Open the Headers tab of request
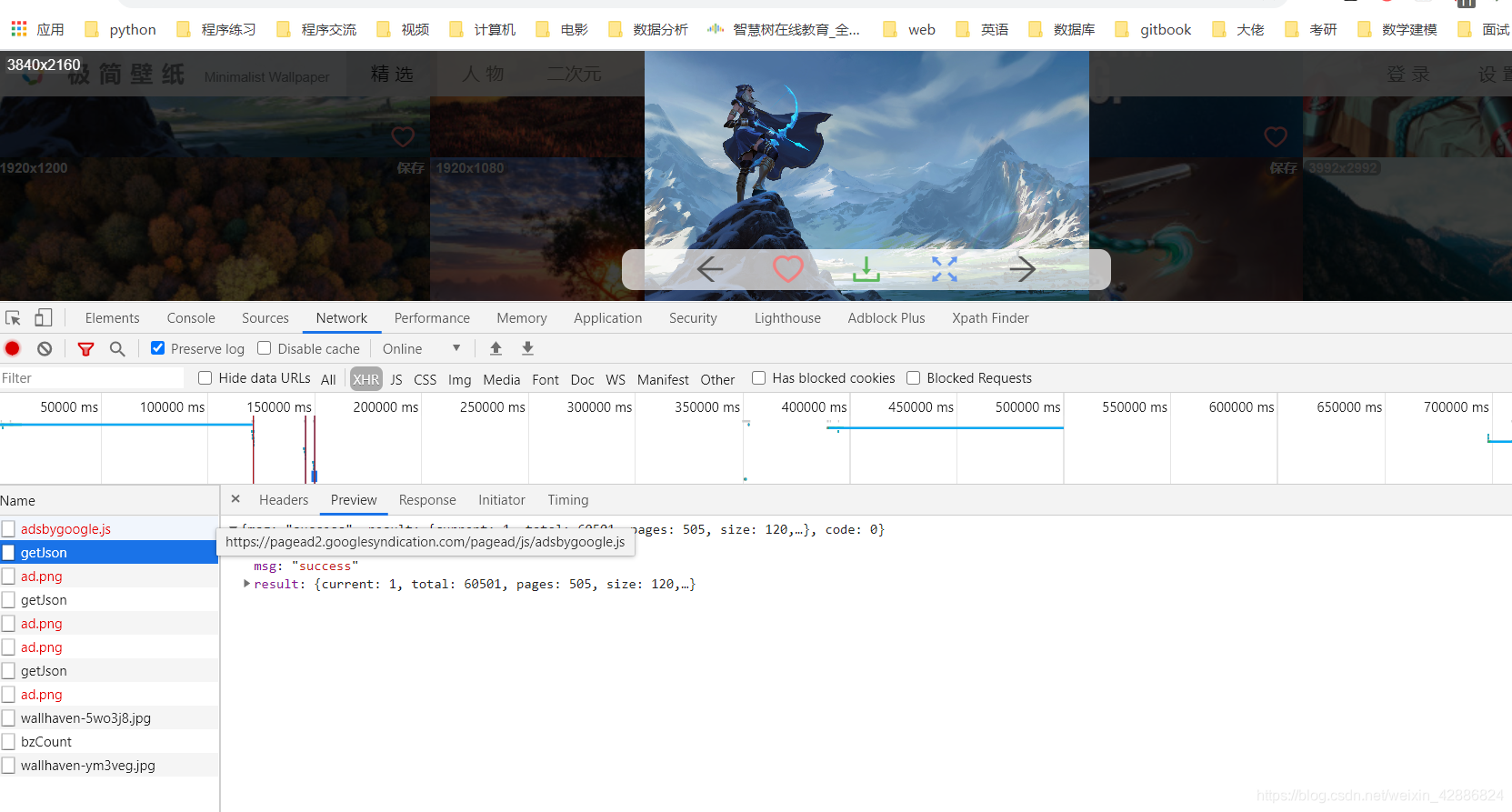Image resolution: width=1512 pixels, height=812 pixels. pos(284,500)
